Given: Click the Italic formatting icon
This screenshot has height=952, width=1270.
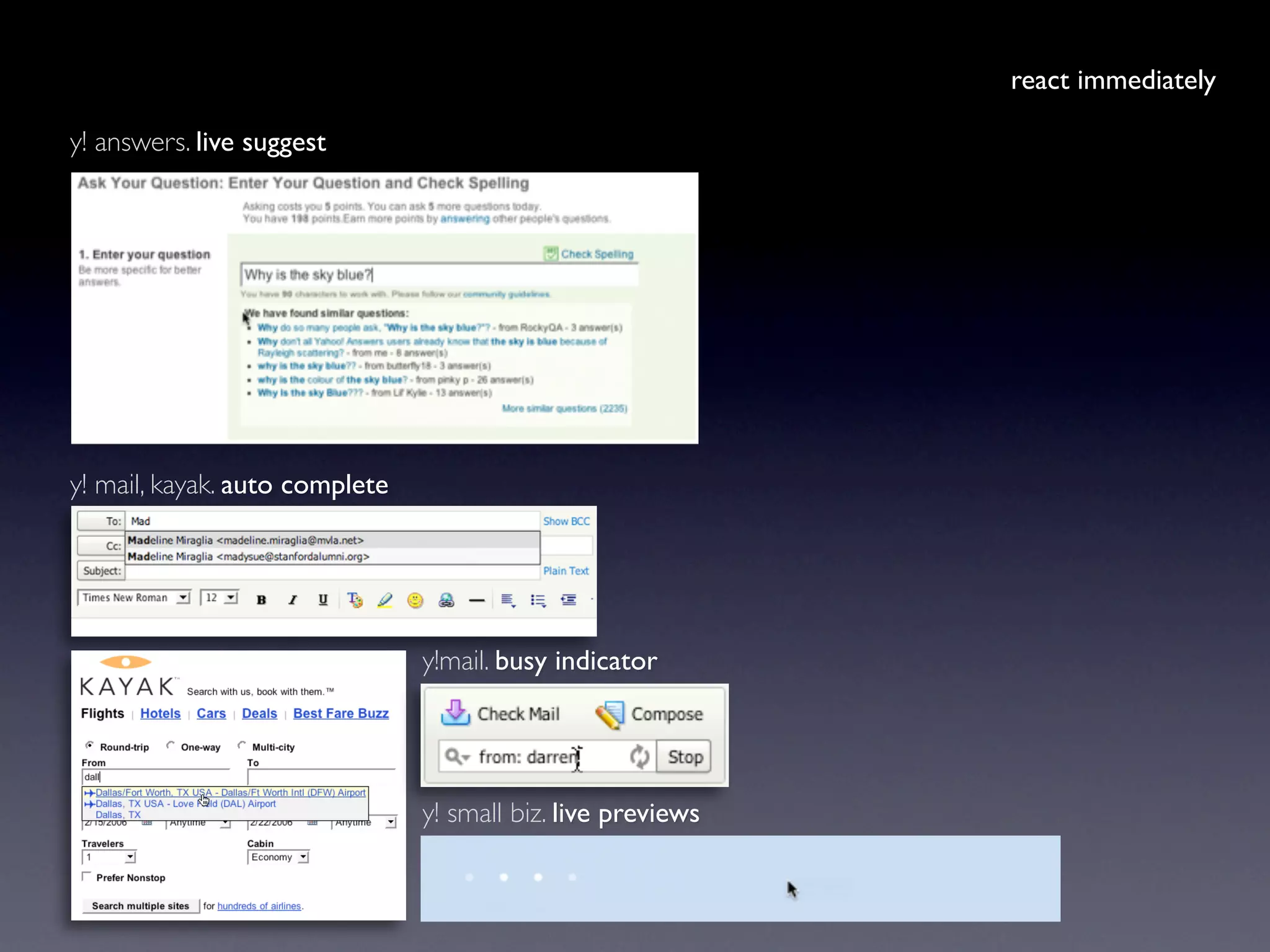Looking at the screenshot, I should point(293,599).
